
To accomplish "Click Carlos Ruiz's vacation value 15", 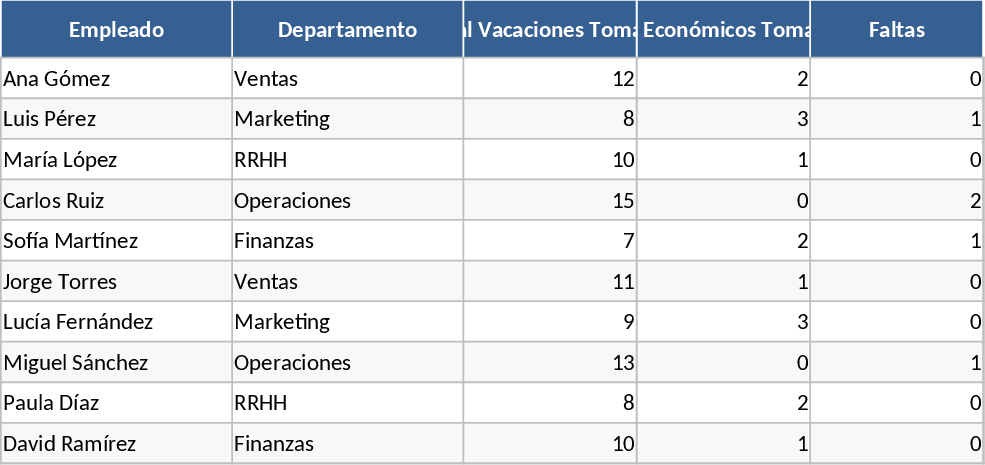I will coord(550,201).
